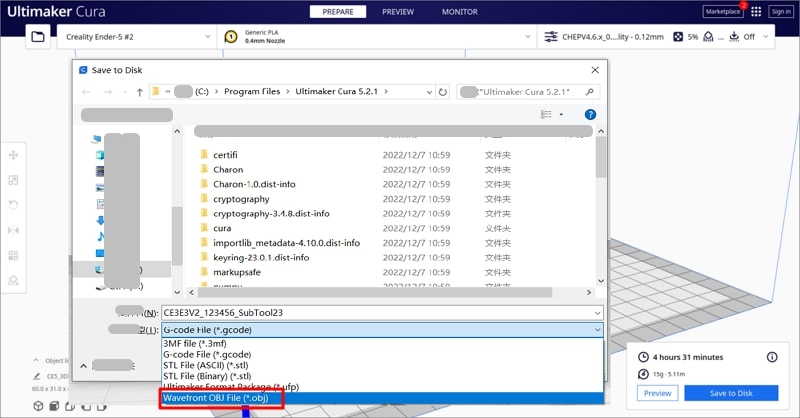This screenshot has width=800, height=418.
Task: Click the print time info icon
Action: click(771, 357)
